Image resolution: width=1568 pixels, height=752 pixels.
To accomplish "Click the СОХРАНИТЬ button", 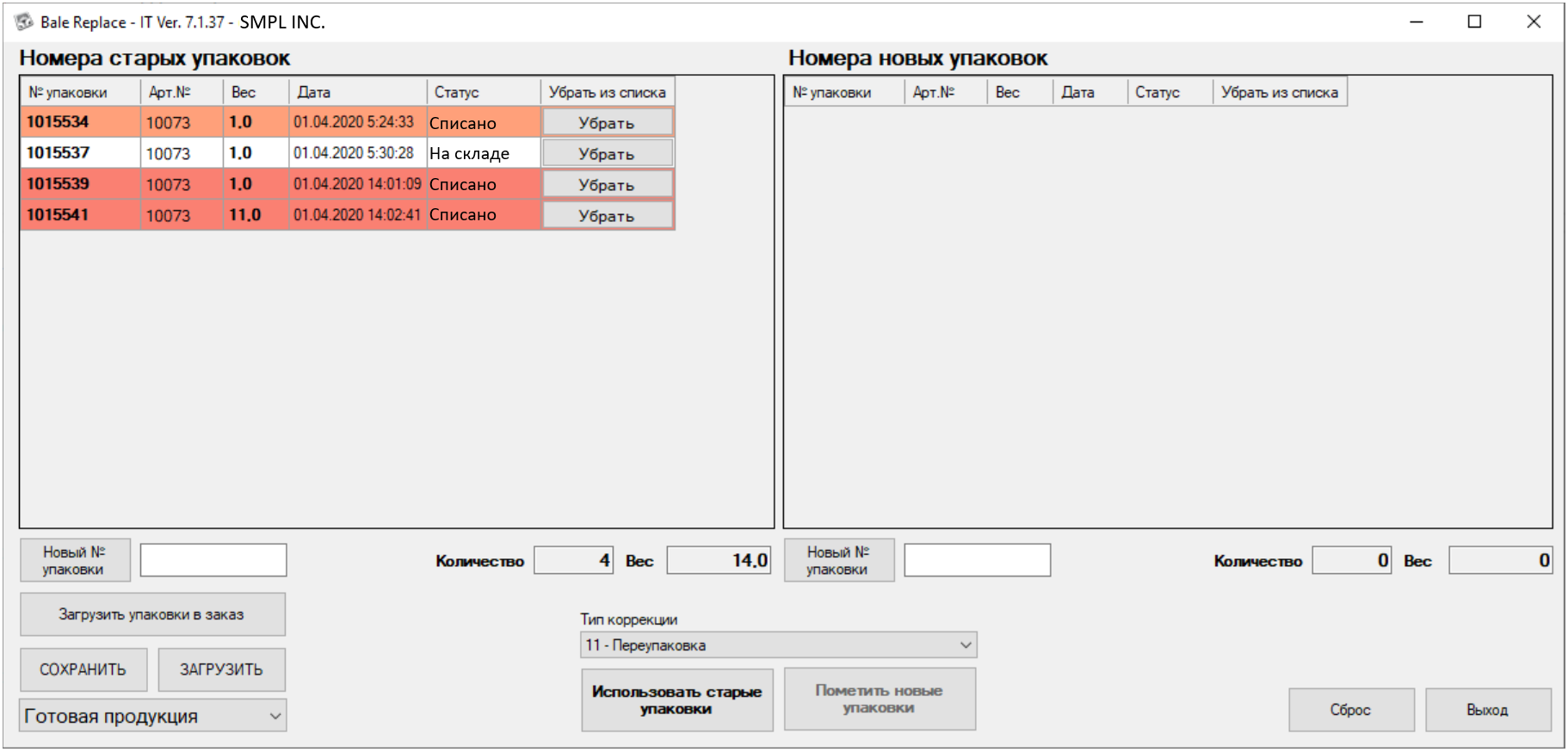I will click(83, 669).
